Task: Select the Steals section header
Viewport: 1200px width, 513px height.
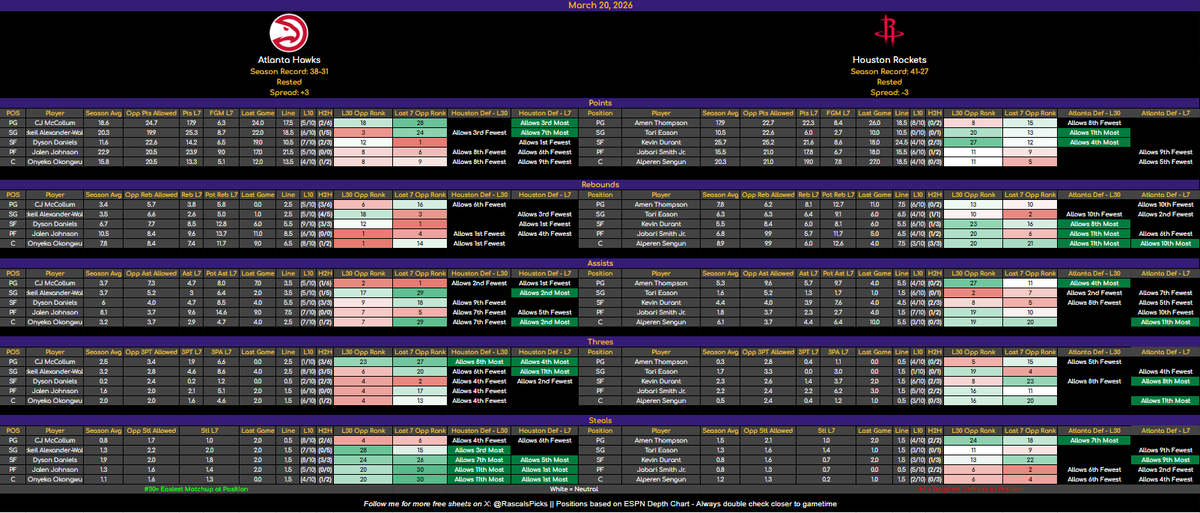Action: (x=600, y=420)
